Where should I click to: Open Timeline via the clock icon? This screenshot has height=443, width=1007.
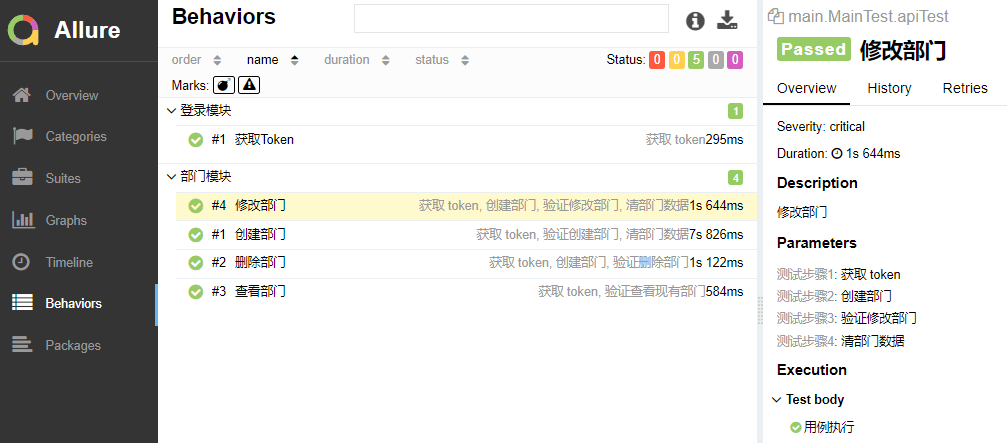tap(22, 262)
